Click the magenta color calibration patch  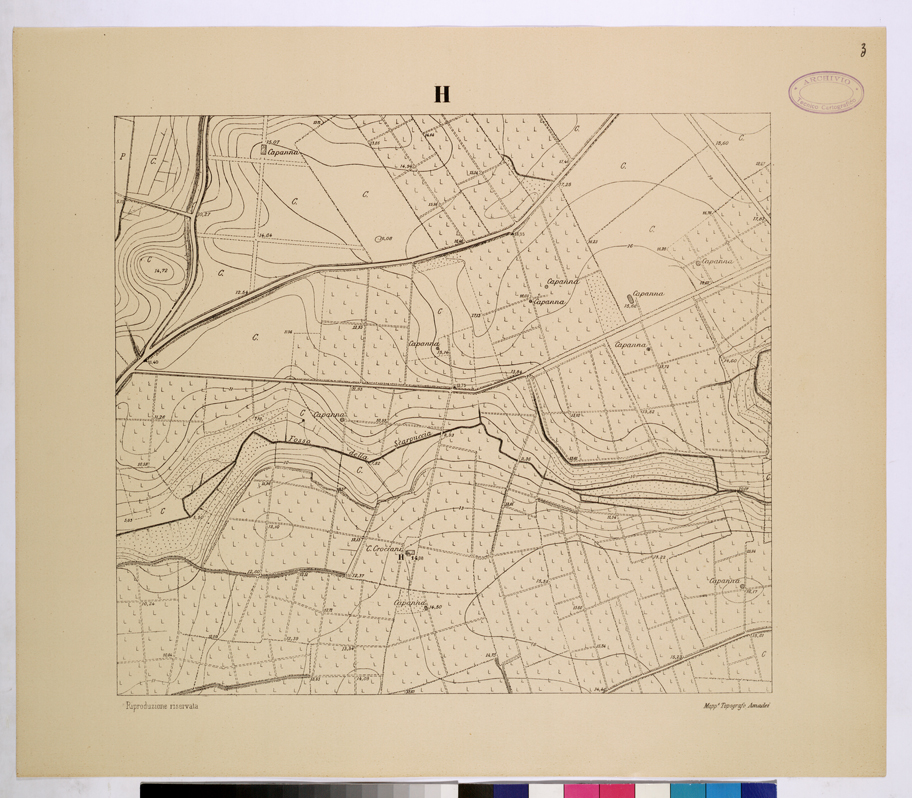(x=578, y=790)
